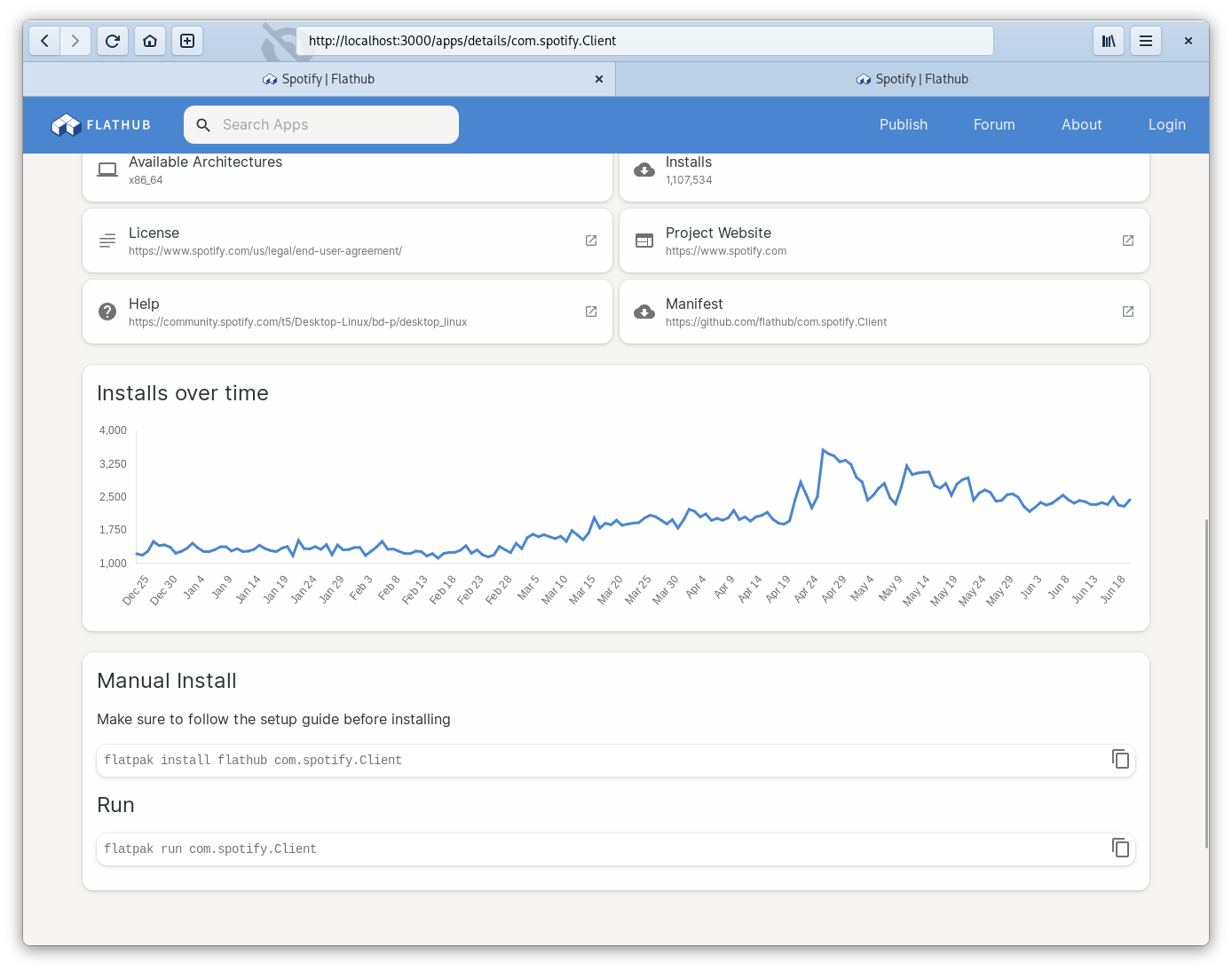This screenshot has width=1232, height=971.
Task: Open a new tab with the plus icon
Action: click(187, 41)
